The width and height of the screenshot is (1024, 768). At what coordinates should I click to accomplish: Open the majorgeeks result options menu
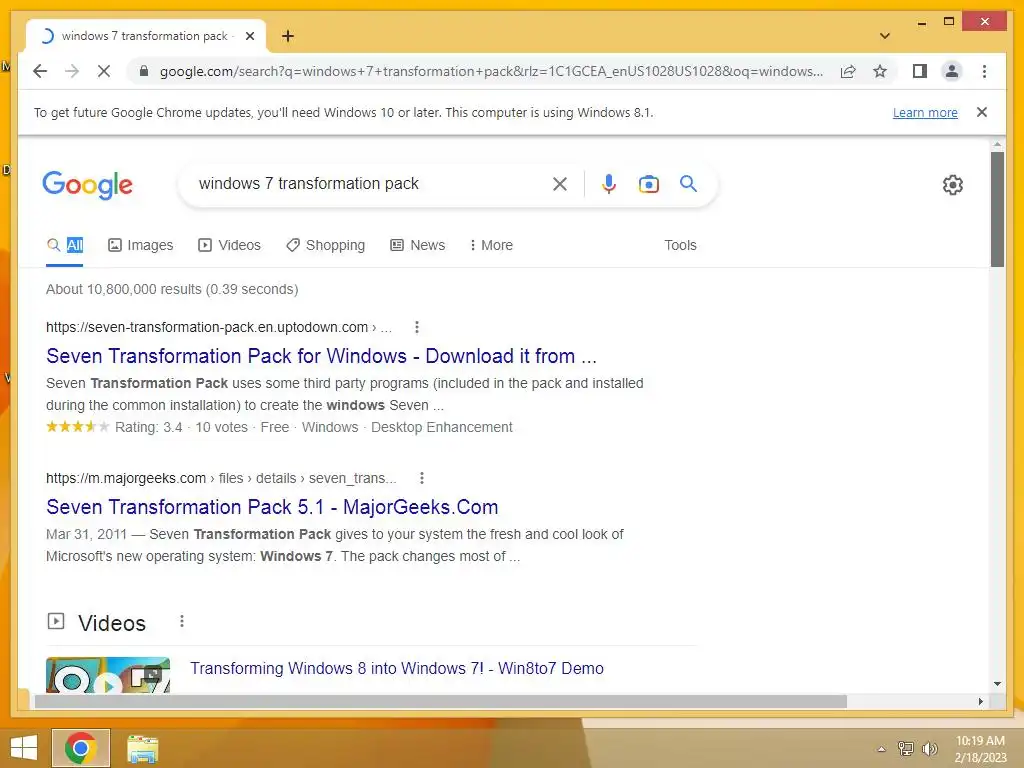tap(422, 478)
